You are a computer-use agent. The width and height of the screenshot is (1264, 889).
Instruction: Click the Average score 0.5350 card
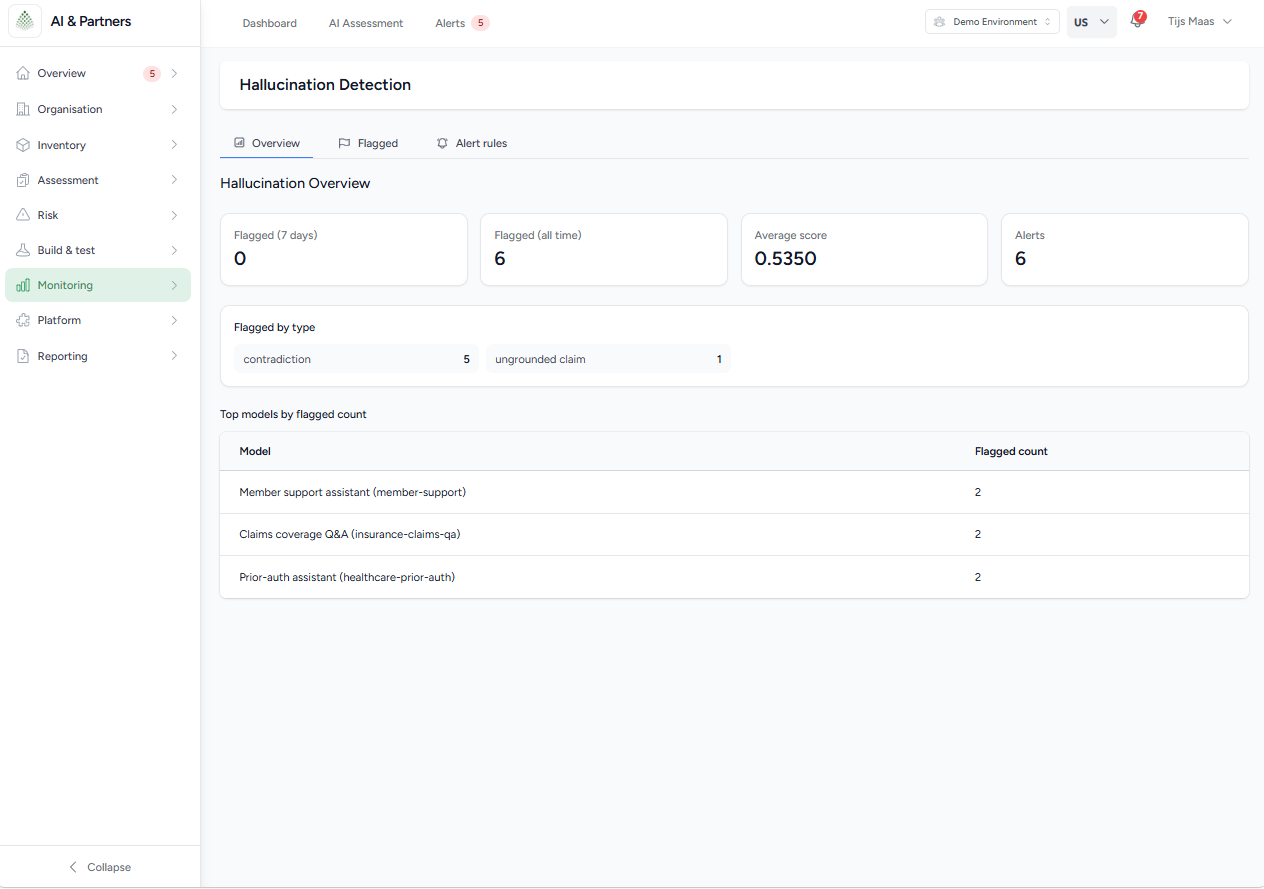coord(864,249)
